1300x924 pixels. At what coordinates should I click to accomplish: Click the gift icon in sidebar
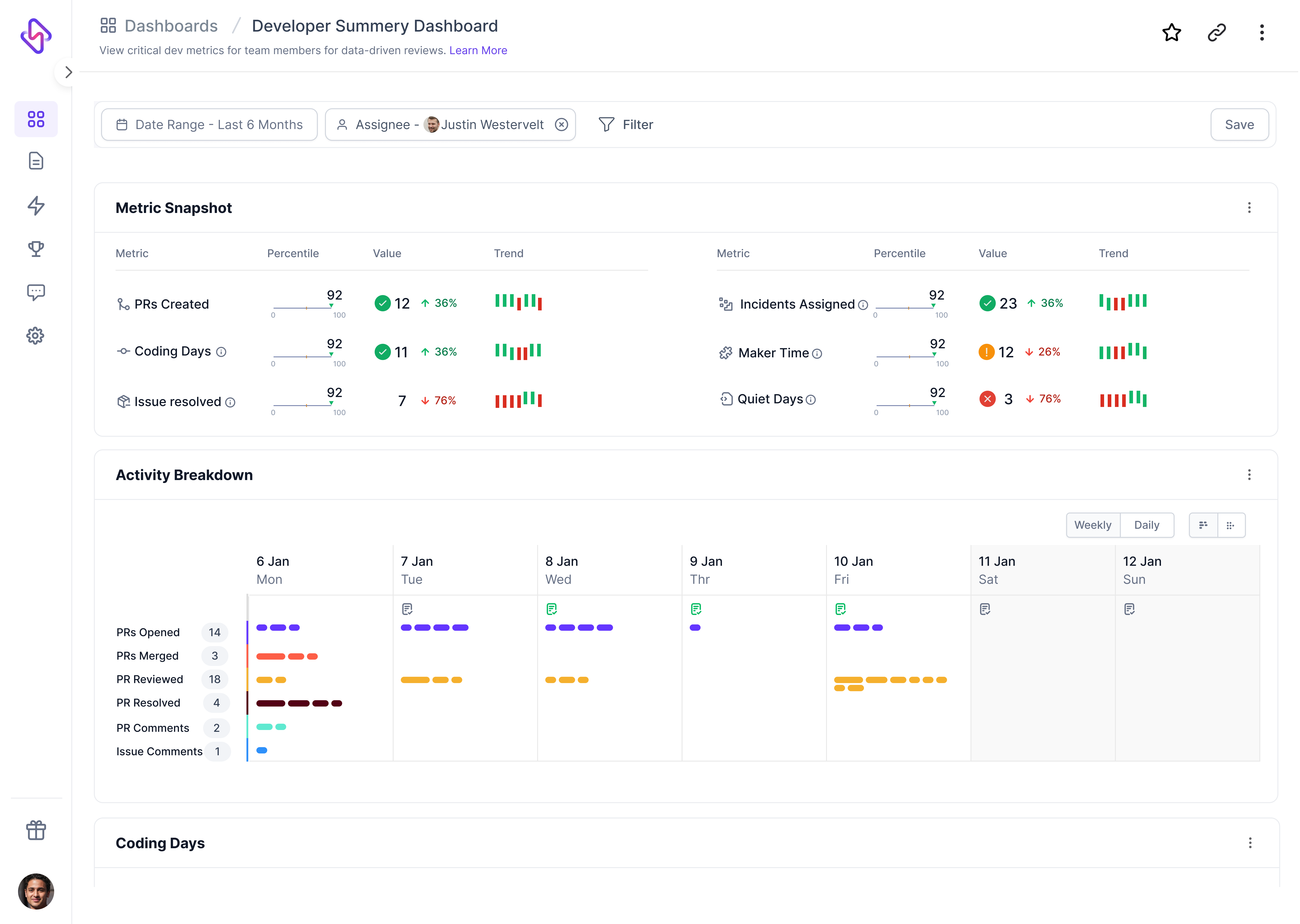(36, 830)
